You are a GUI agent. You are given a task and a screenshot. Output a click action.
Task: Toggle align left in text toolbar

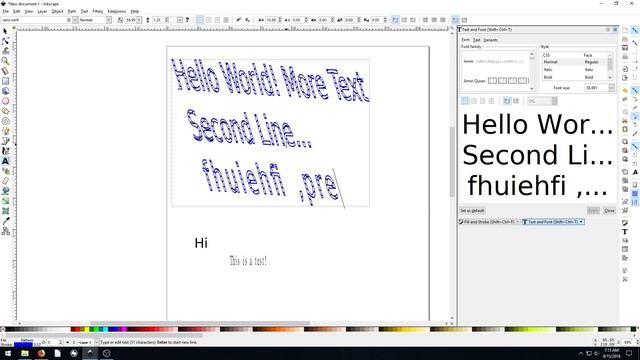200,20
